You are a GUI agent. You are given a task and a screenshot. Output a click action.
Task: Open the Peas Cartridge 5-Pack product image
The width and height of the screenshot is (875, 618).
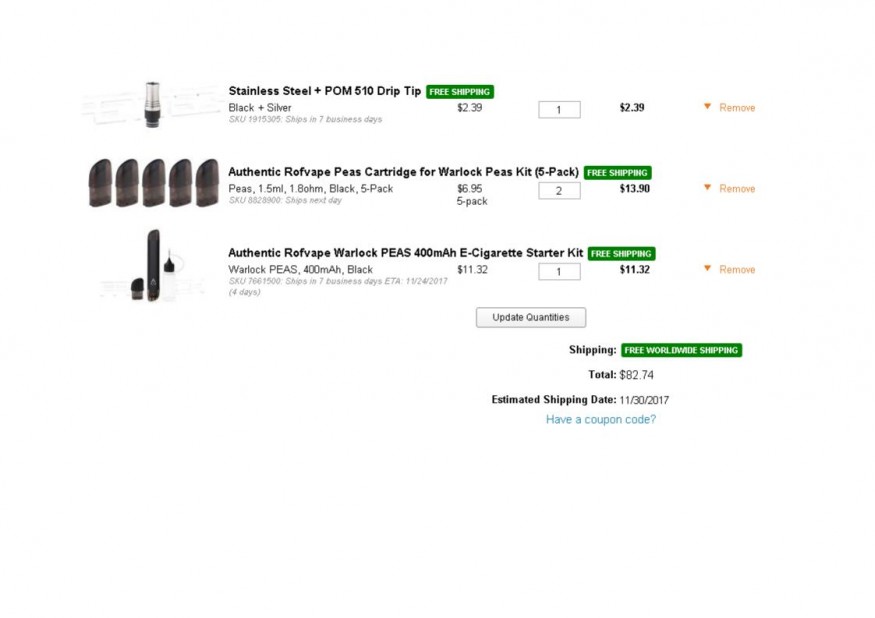point(153,183)
